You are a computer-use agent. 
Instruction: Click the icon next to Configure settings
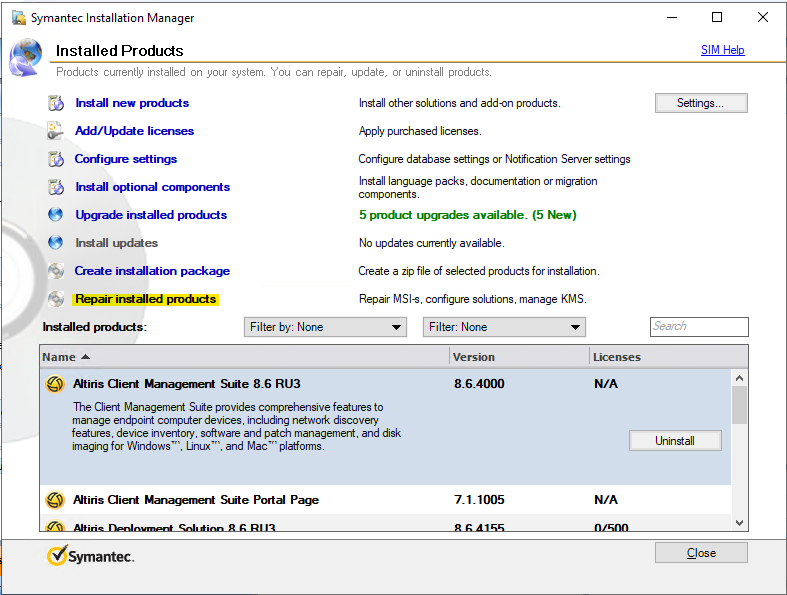click(56, 159)
